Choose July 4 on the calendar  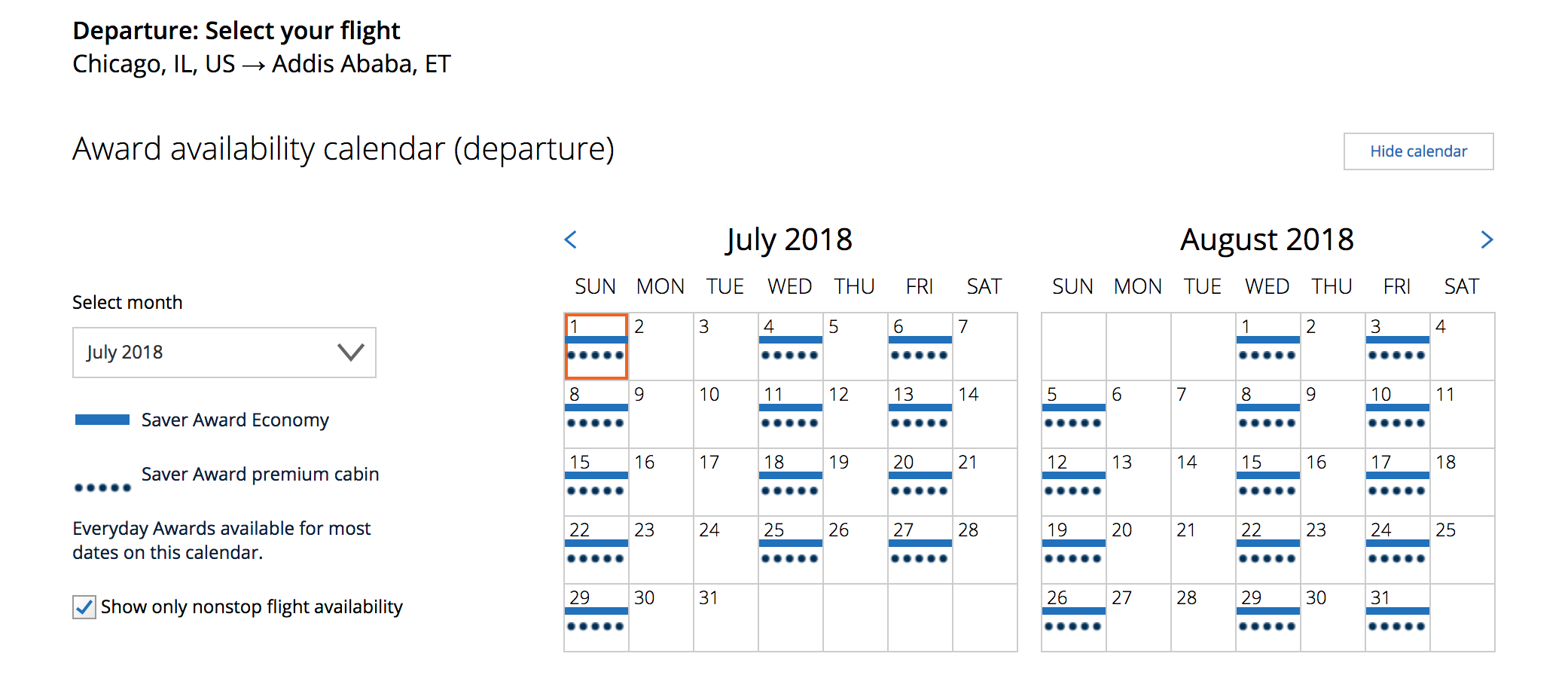[790, 346]
